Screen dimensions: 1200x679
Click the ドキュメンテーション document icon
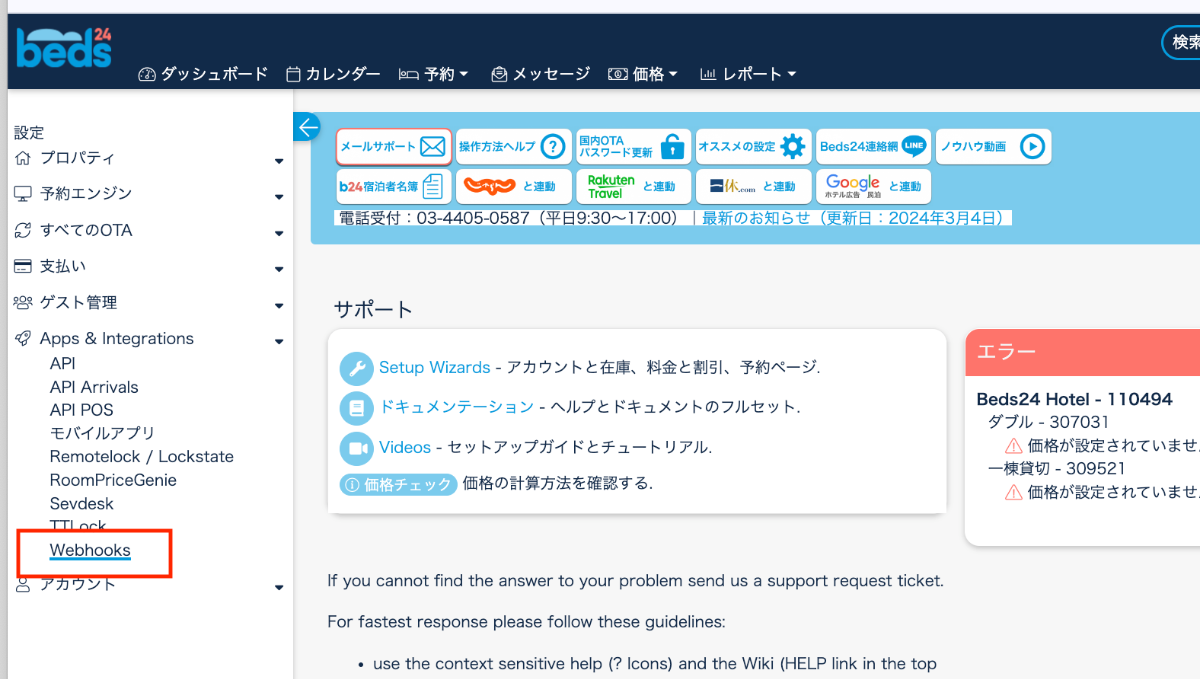tap(356, 407)
